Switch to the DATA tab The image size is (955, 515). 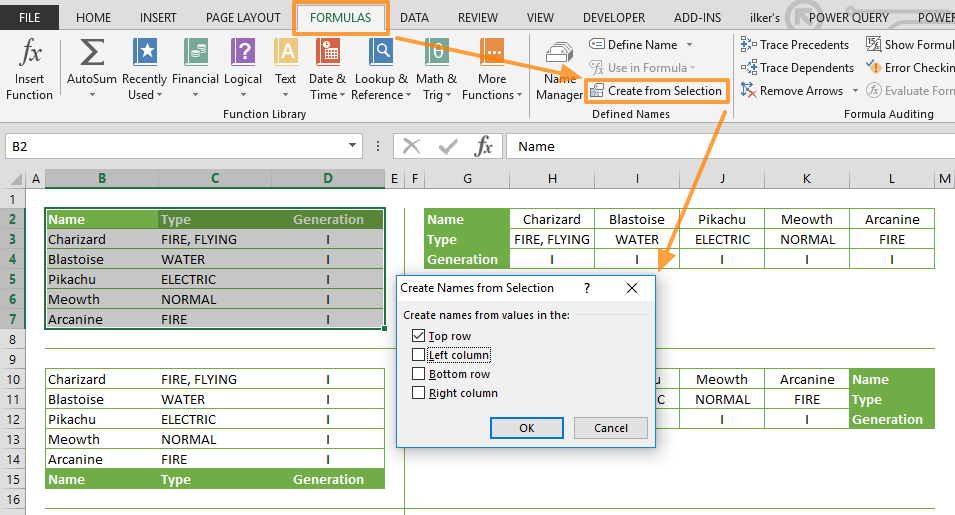[414, 18]
